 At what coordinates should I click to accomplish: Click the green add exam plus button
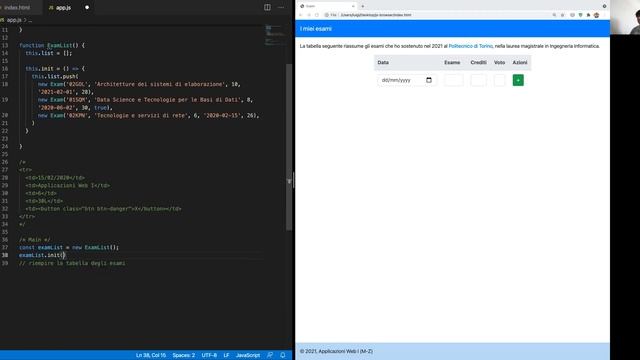(x=518, y=80)
